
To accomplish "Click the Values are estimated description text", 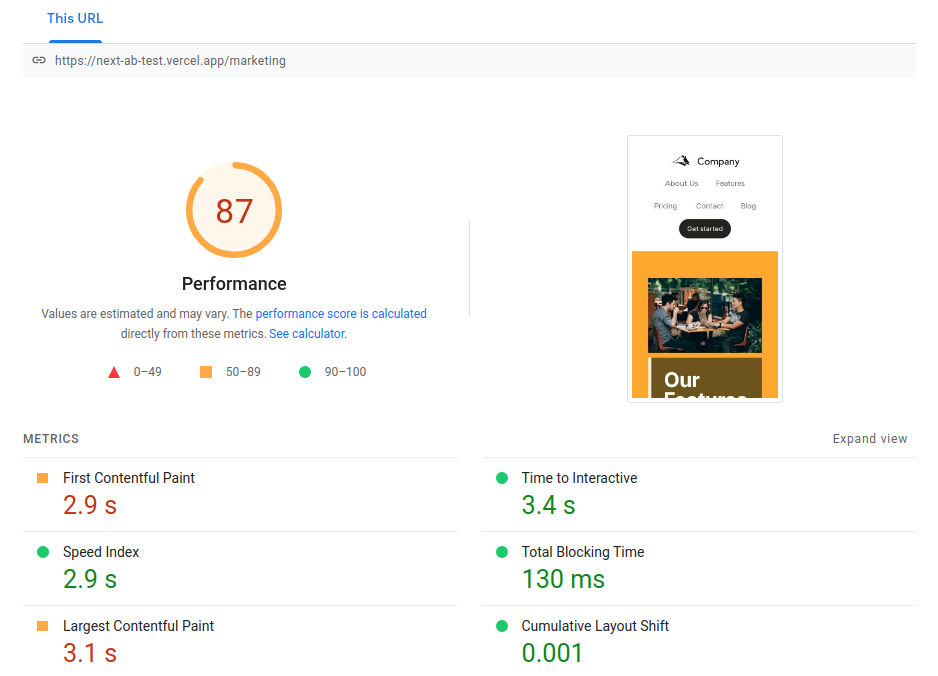I will tap(234, 324).
